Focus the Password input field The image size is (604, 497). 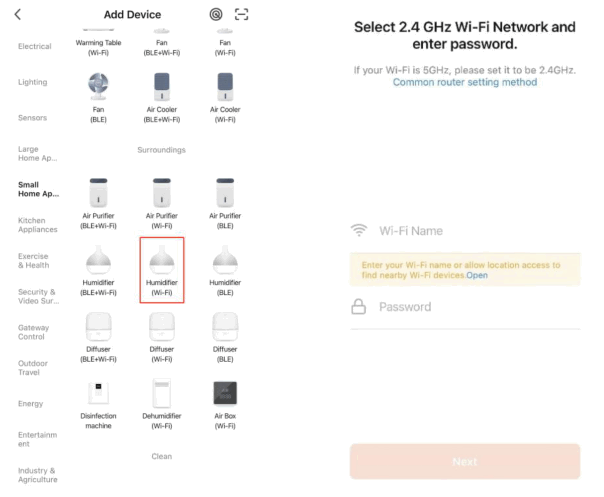pyautogui.click(x=475, y=307)
